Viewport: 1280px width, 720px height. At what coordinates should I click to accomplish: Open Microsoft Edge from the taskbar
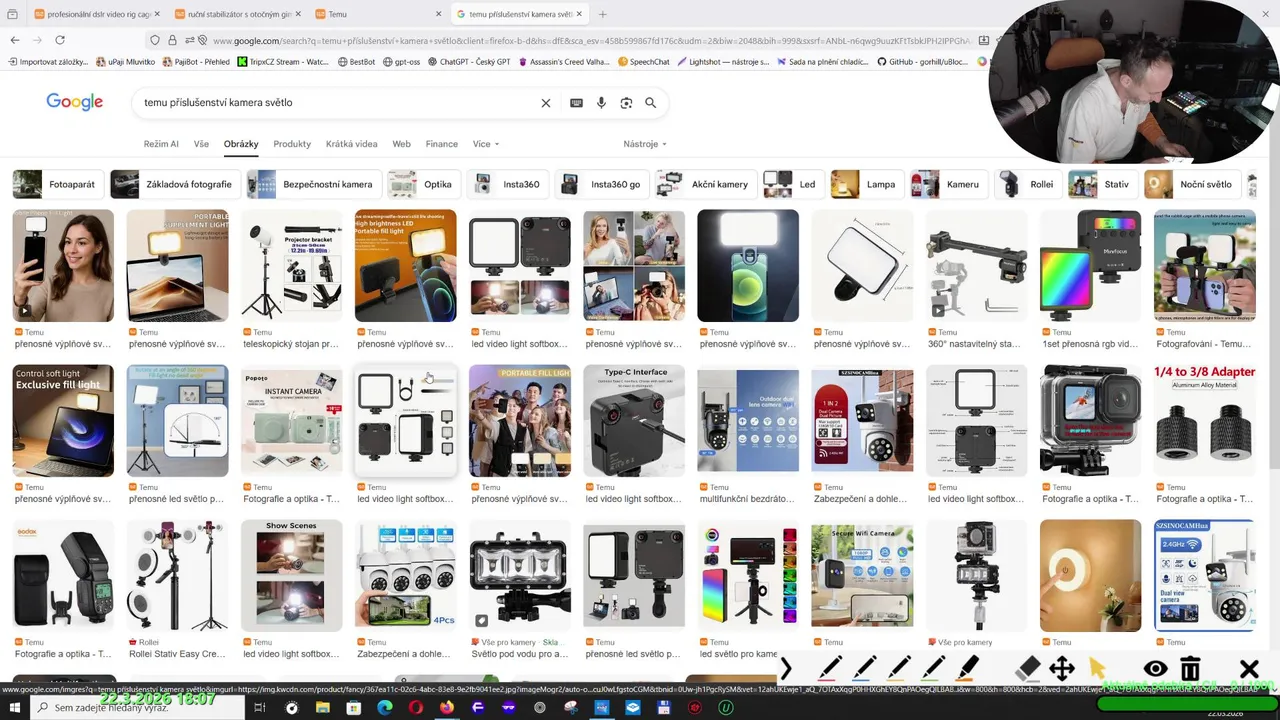385,707
